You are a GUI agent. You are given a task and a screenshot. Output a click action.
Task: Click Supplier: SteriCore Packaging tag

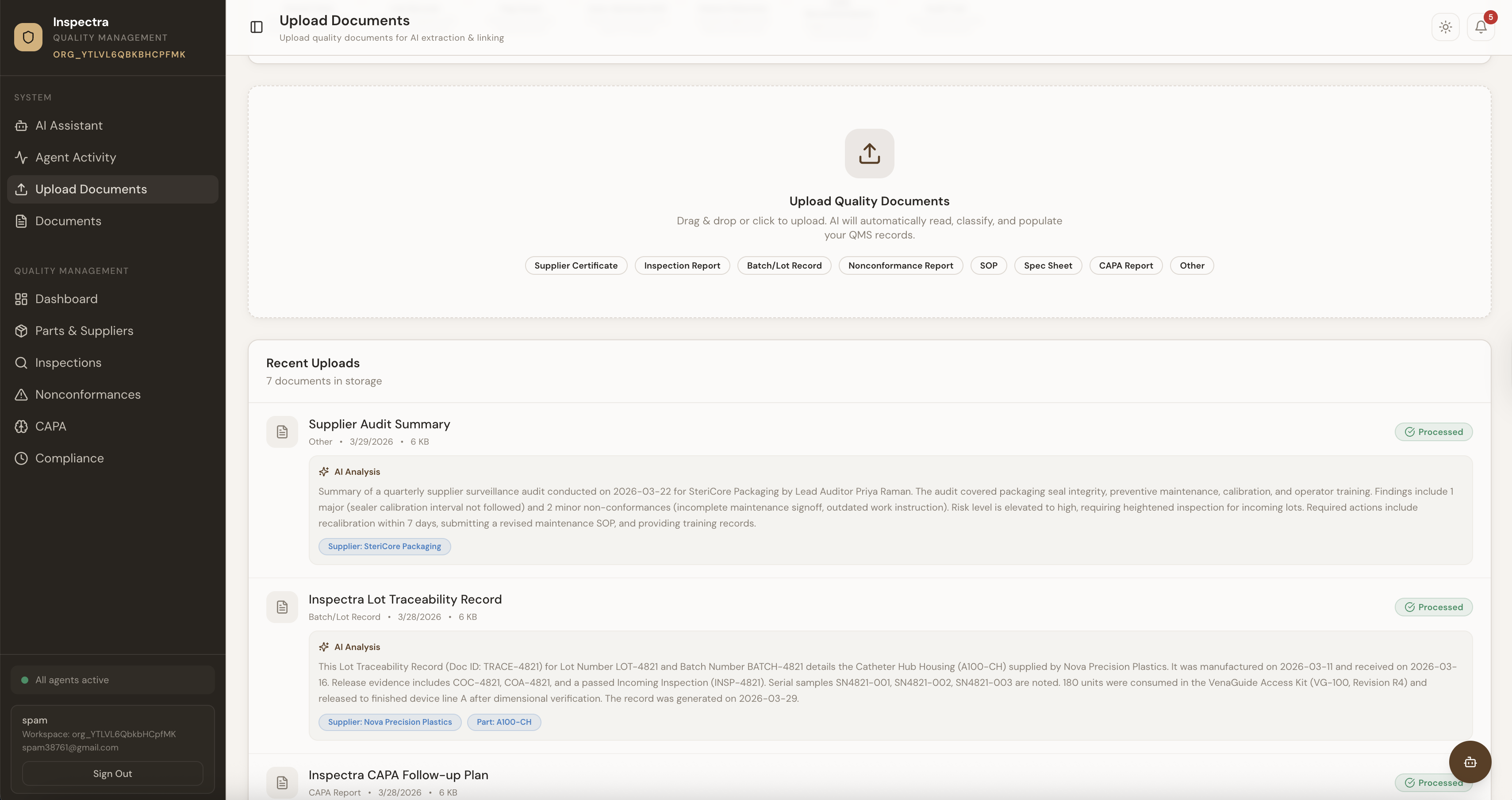384,546
